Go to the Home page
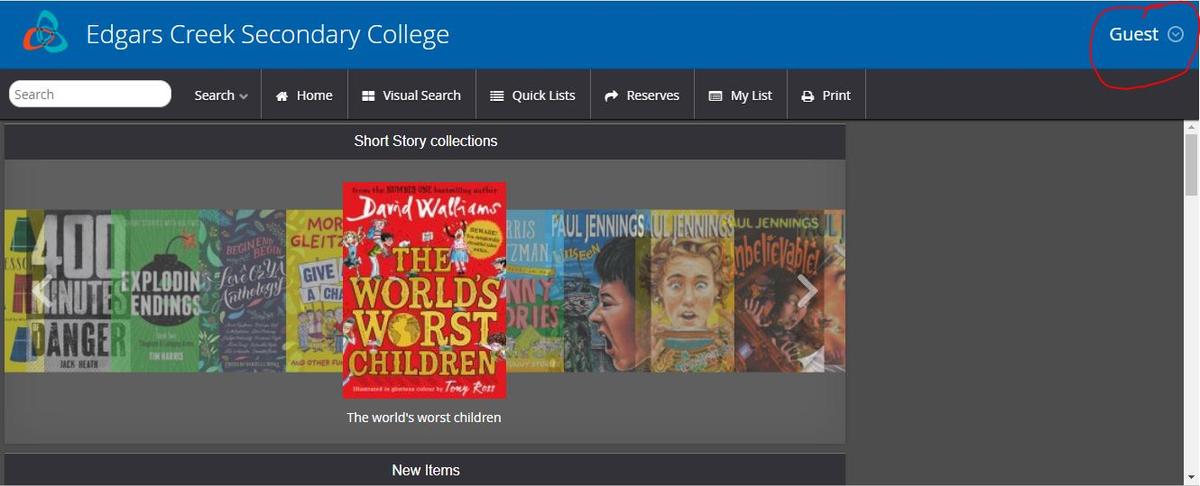The width and height of the screenshot is (1200, 486). click(304, 95)
